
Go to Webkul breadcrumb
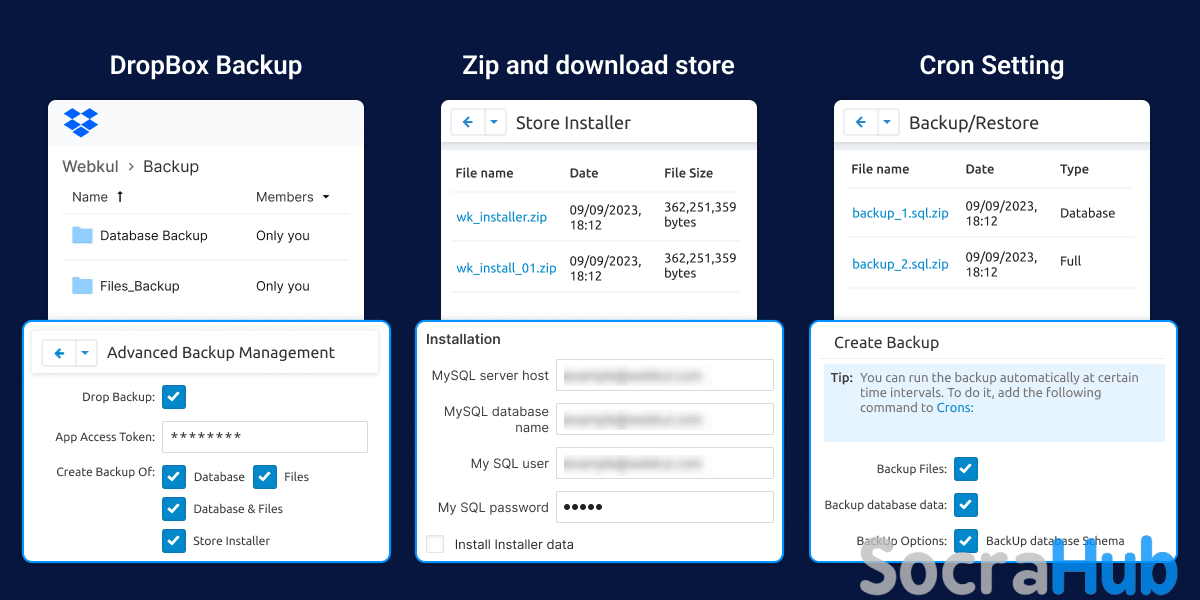[90, 166]
